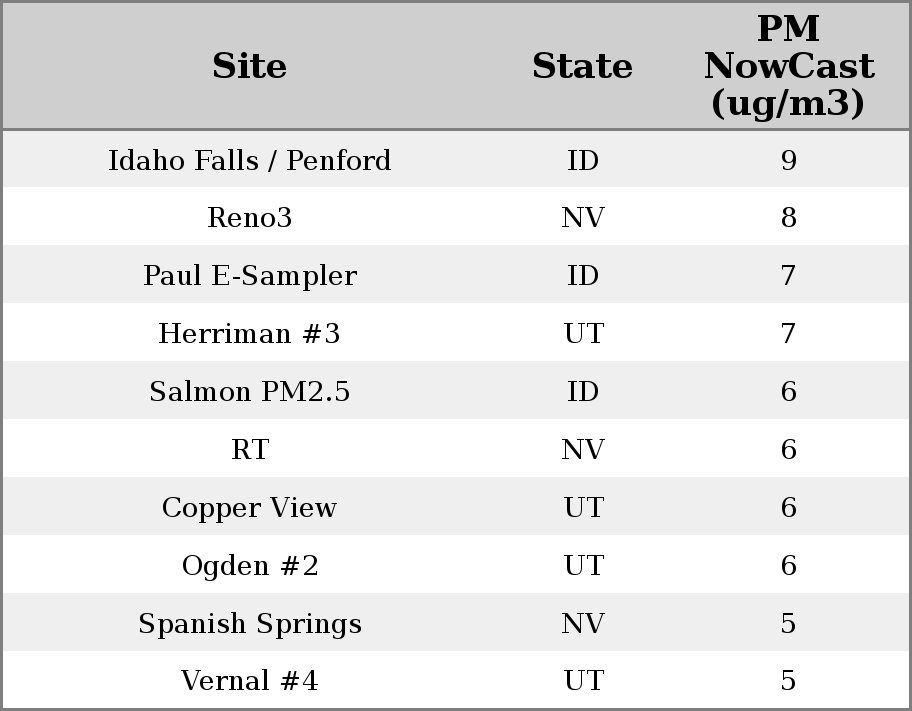Viewport: 912px width, 711px height.
Task: Select the Idaho Falls / Penford site
Action: [x=250, y=161]
